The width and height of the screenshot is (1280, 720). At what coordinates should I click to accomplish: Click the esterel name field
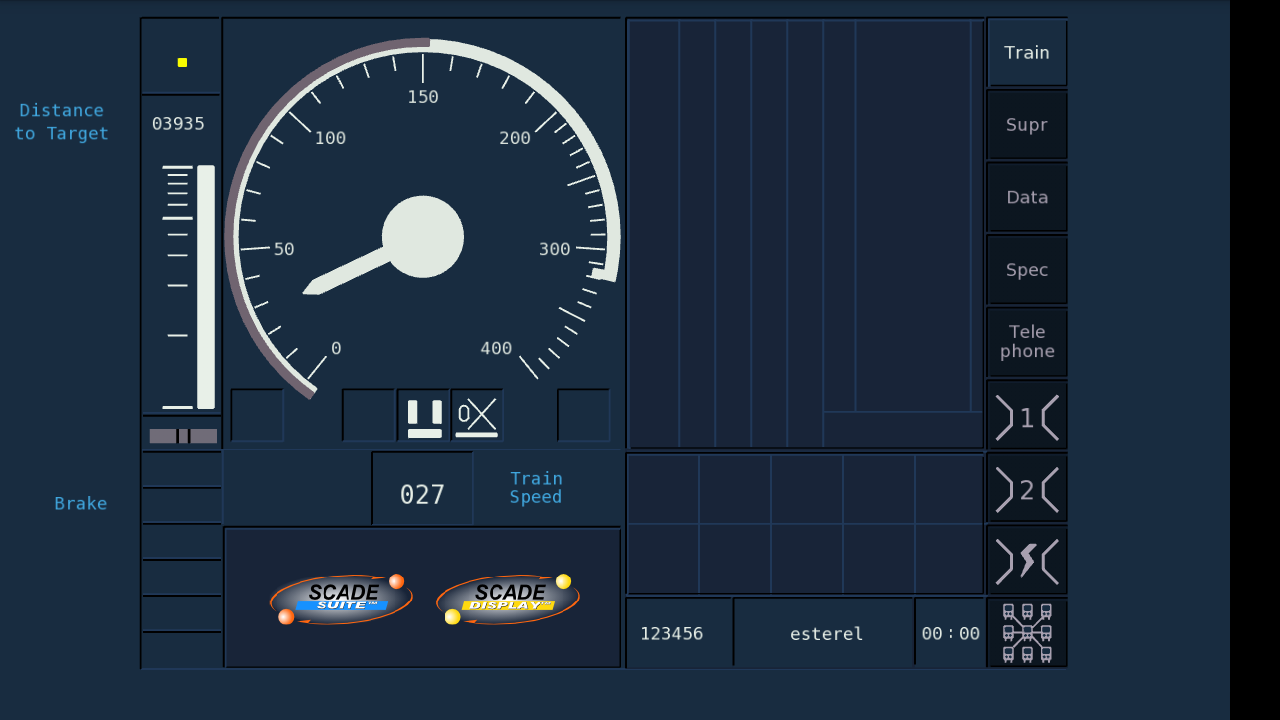point(826,634)
